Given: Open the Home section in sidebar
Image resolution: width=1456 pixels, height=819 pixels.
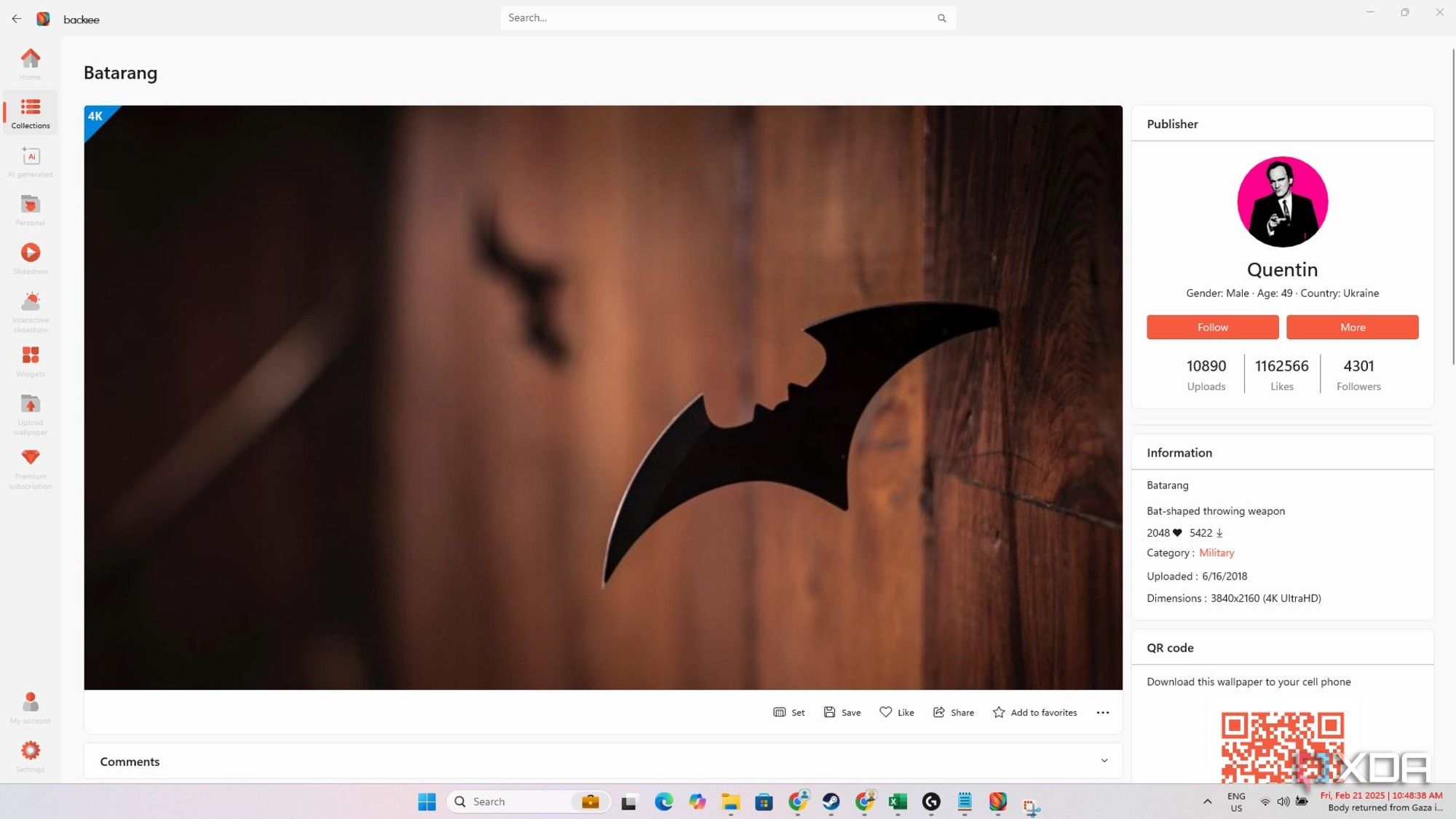Looking at the screenshot, I should [x=30, y=64].
